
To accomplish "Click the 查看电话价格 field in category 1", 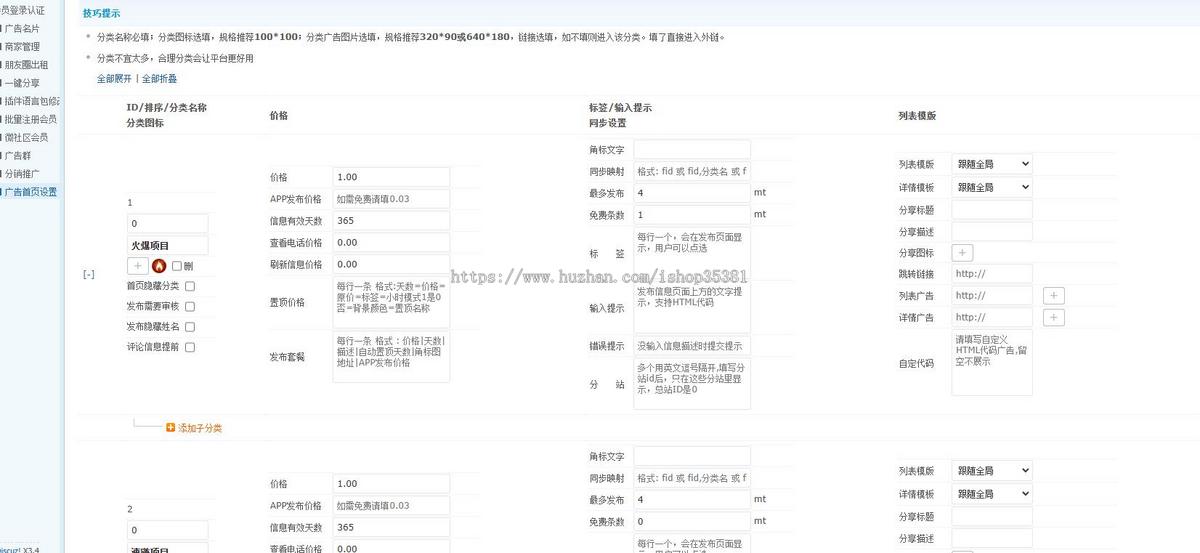I will [391, 242].
